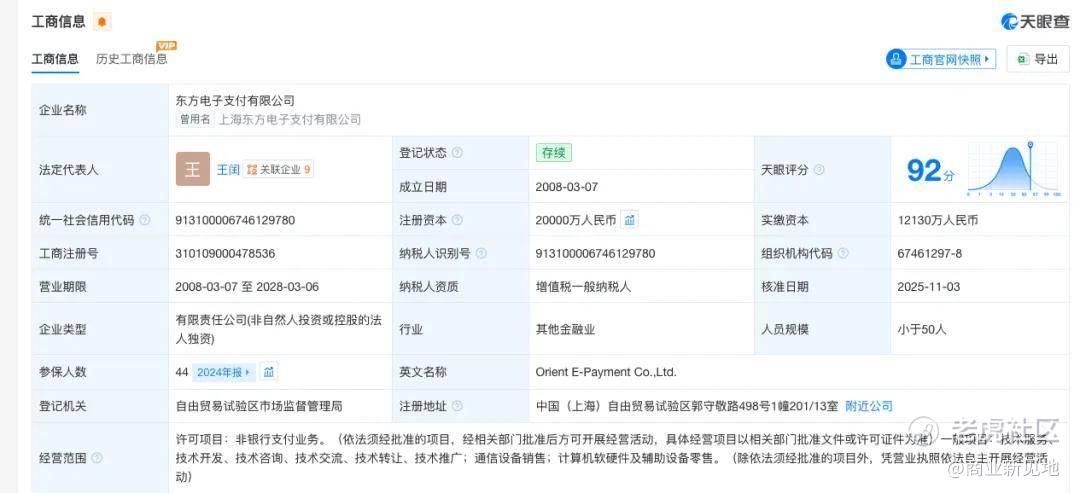Switch to the 工商信息 tab
The image size is (1080, 493).
[x=55, y=59]
